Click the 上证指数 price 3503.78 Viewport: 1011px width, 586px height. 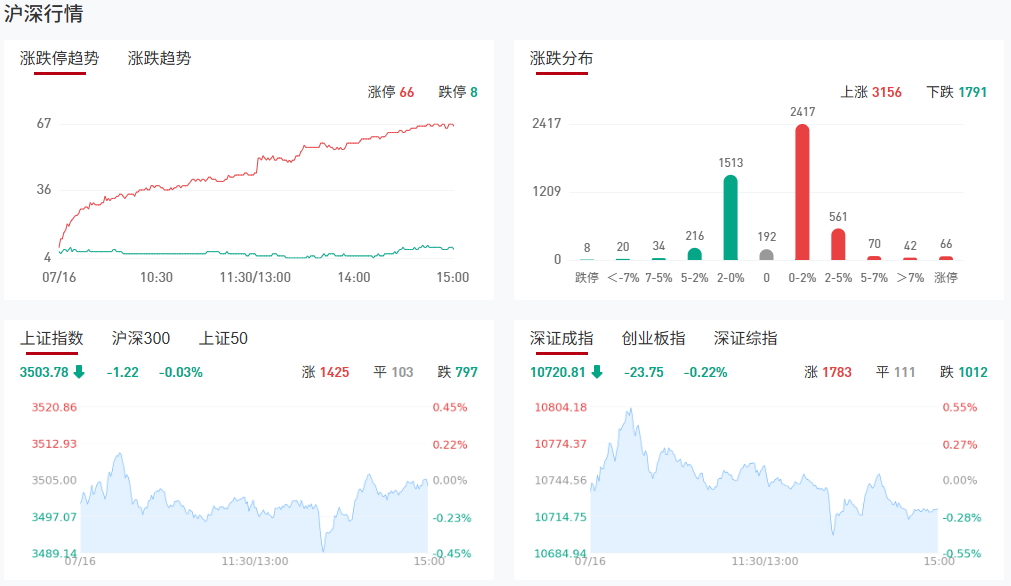[44, 372]
